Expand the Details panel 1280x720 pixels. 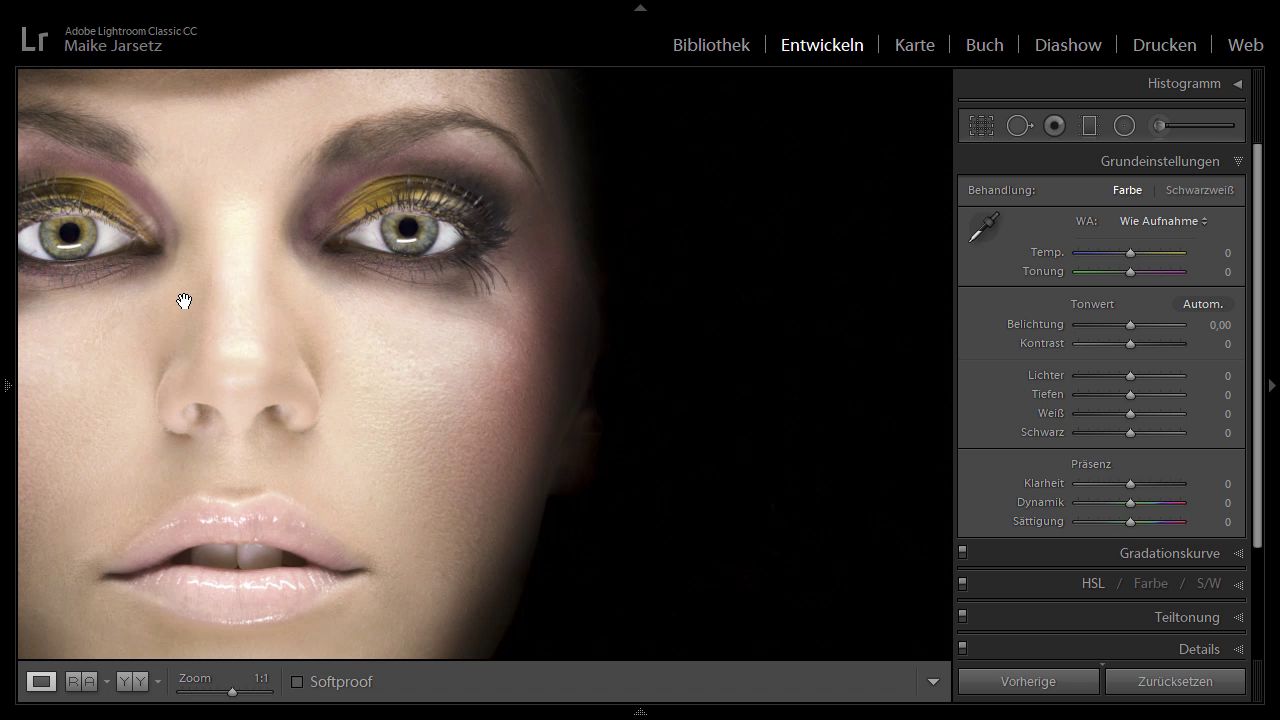1238,649
